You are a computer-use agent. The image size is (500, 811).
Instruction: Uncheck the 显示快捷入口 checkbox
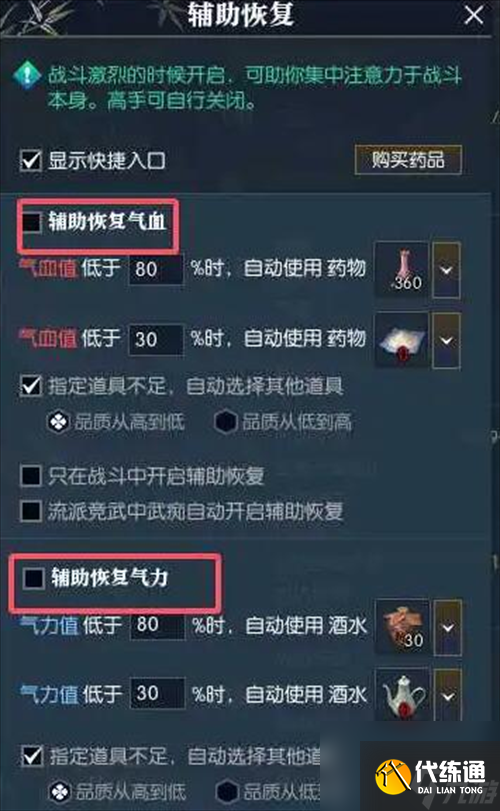click(31, 160)
